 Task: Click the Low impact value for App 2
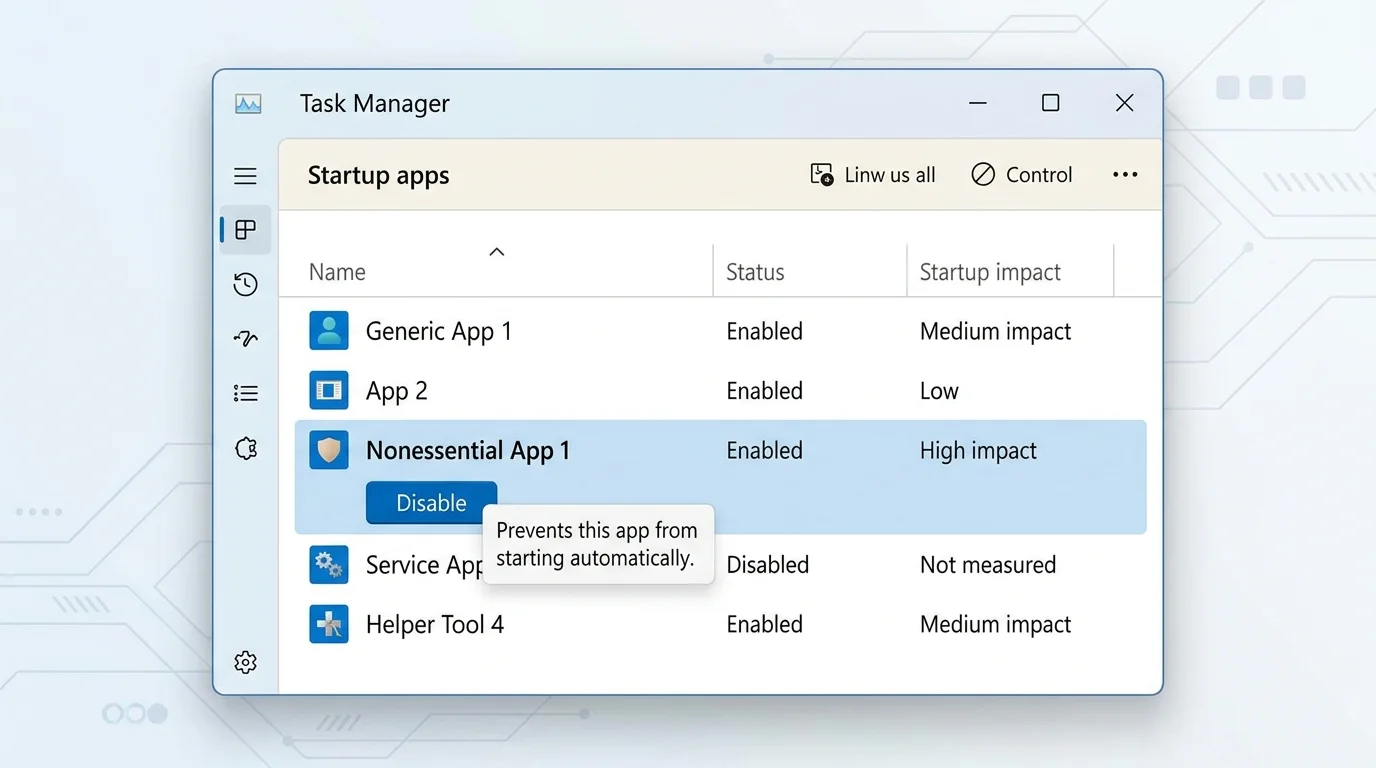click(939, 391)
